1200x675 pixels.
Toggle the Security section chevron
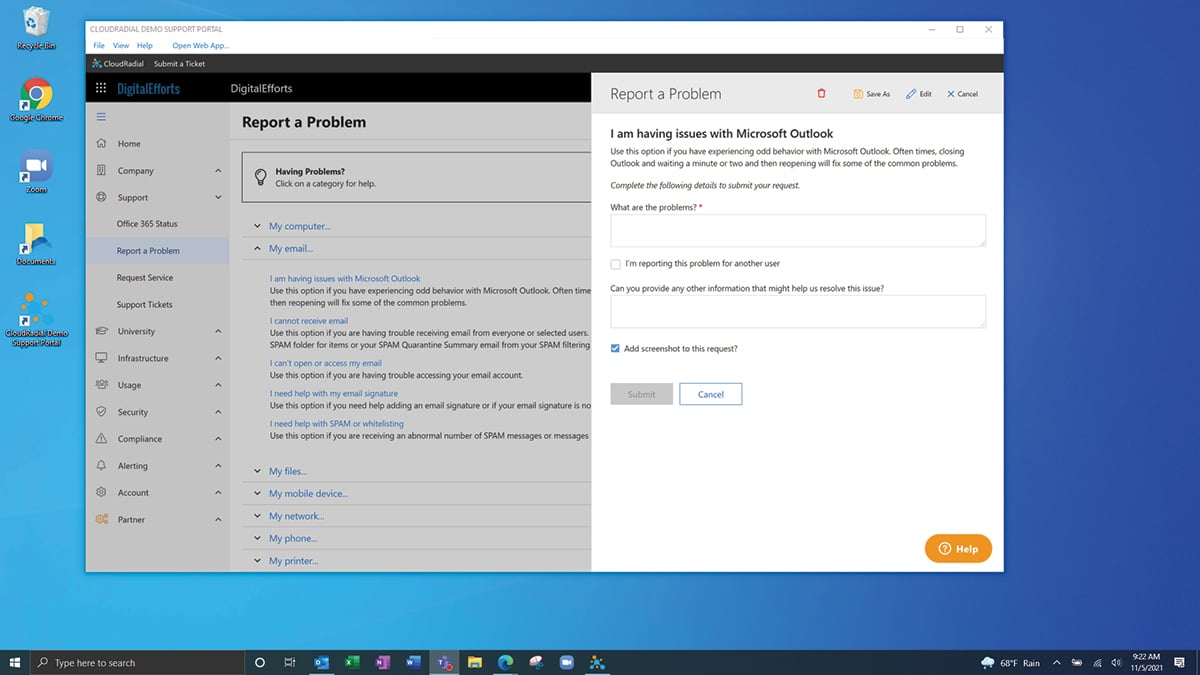(218, 412)
